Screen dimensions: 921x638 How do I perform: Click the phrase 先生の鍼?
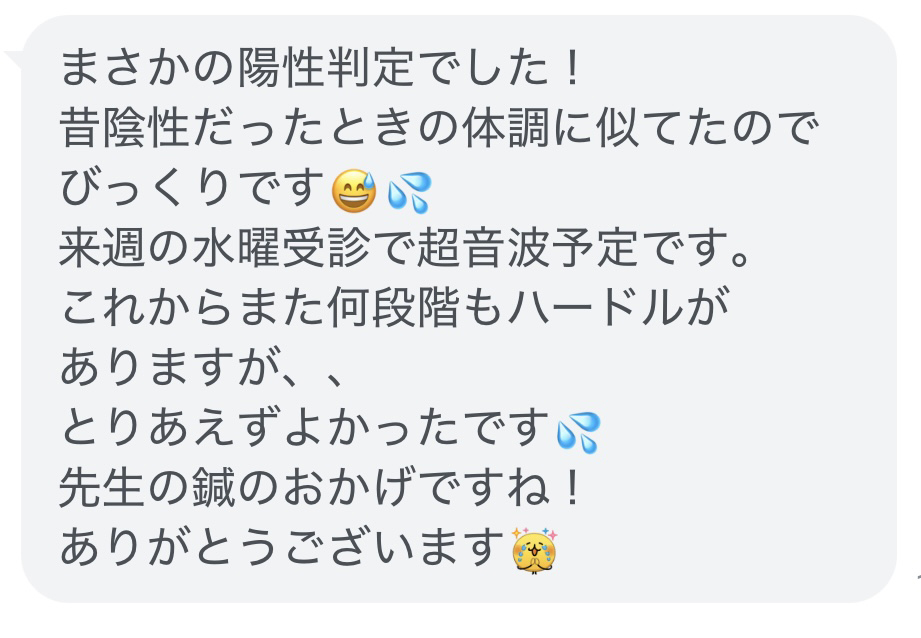tap(148, 488)
